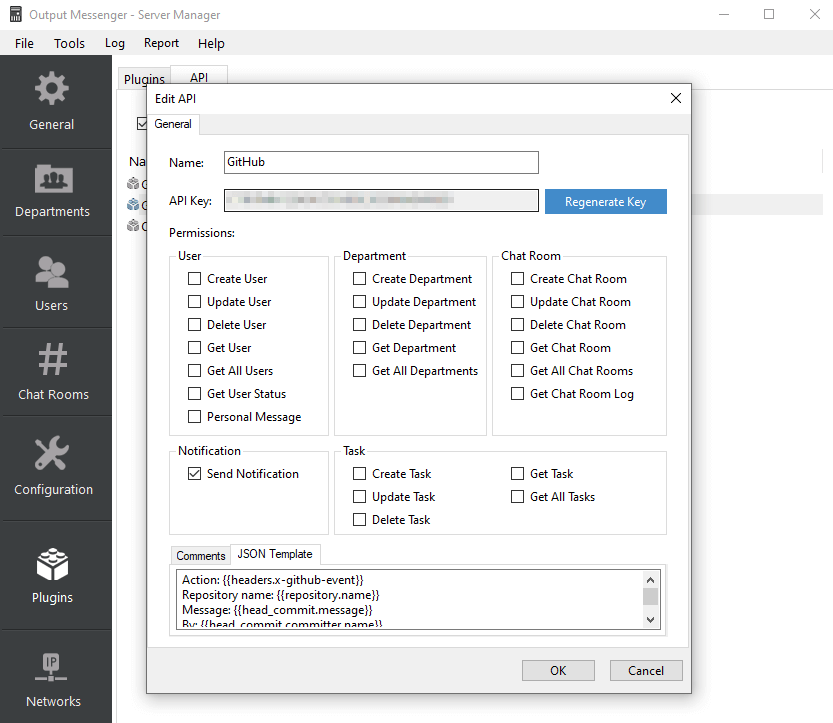Enable Delete Task permission

point(360,520)
